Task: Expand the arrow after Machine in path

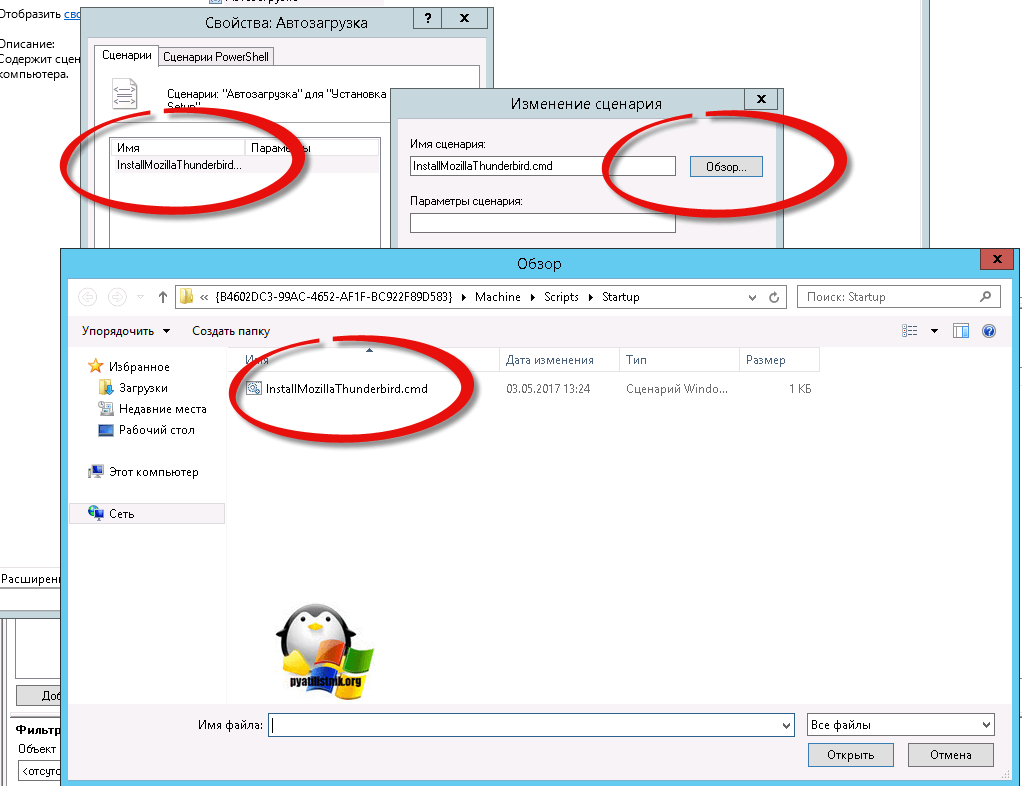Action: click(x=532, y=297)
